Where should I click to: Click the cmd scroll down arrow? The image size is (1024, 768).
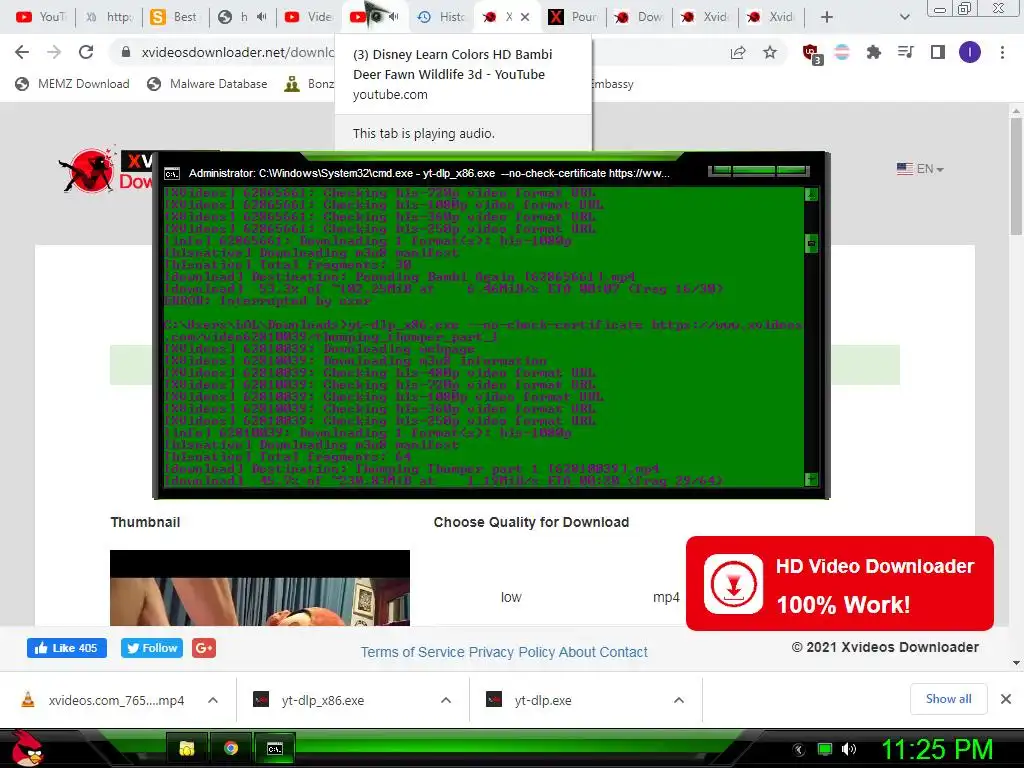[811, 479]
